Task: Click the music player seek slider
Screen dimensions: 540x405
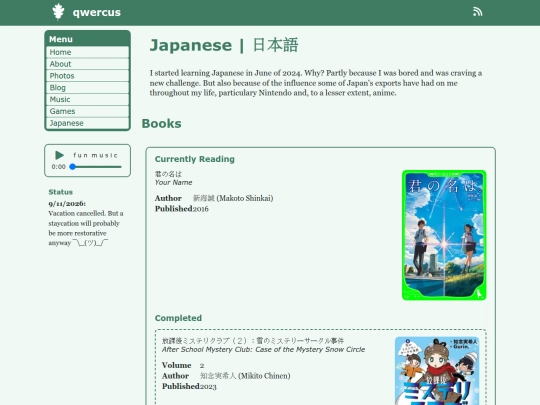Action: click(x=96, y=167)
